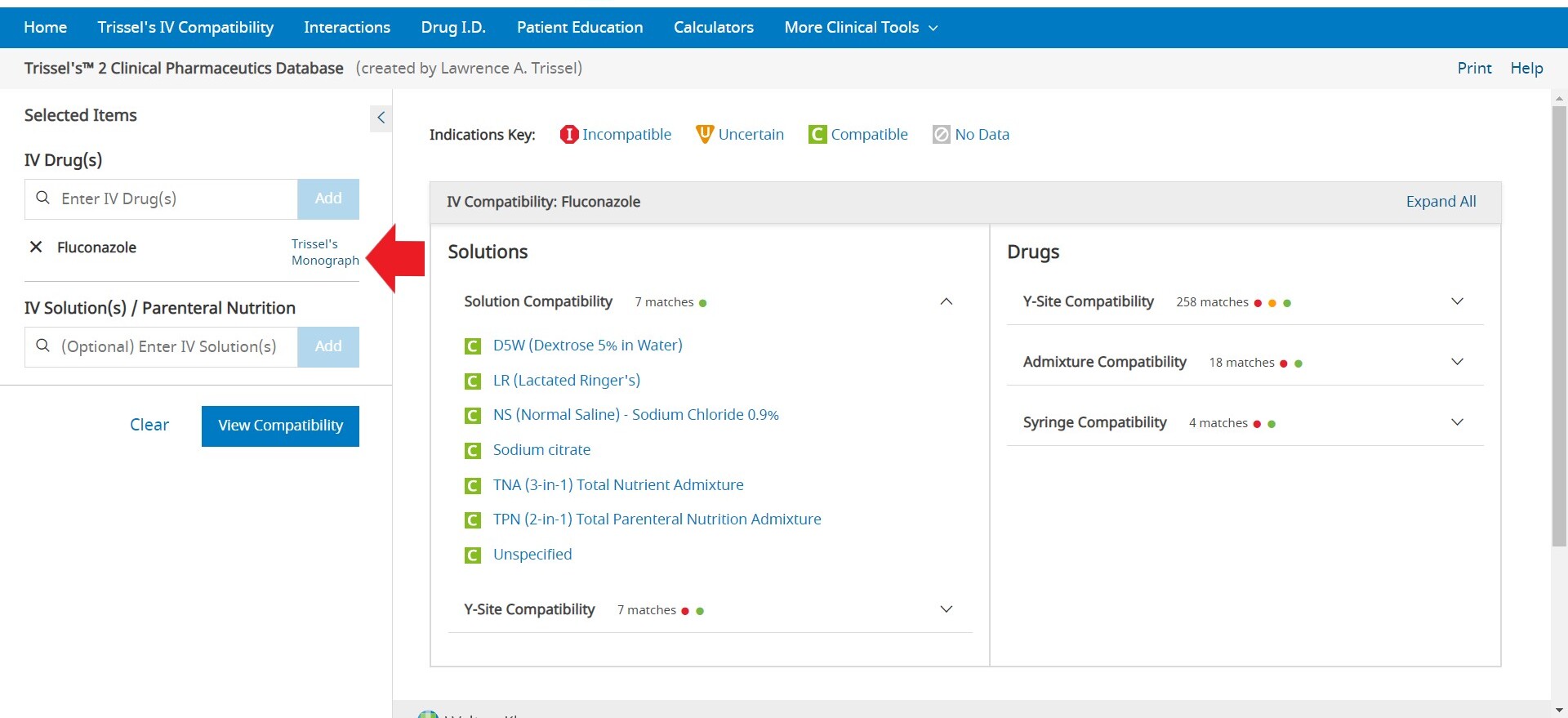
Task: Click the compatible icon beside Sodium citrate
Action: [472, 451]
